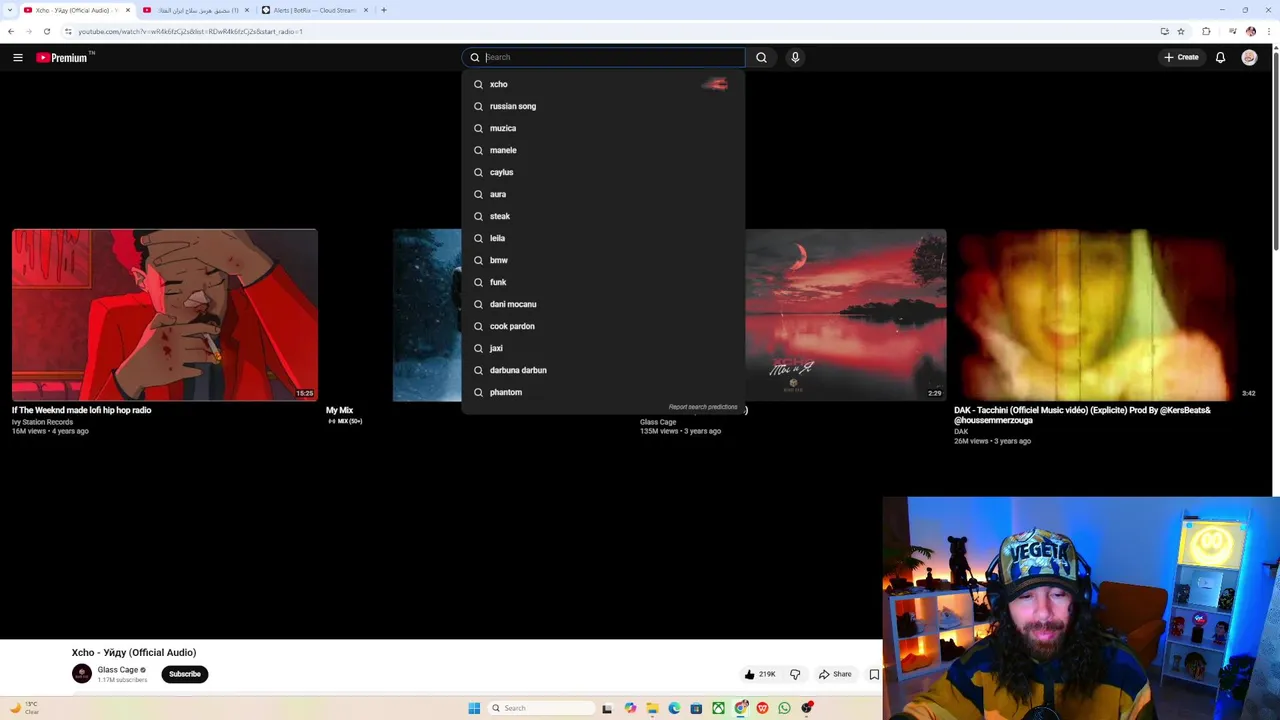The height and width of the screenshot is (720, 1280).
Task: Go back with the browser back arrow
Action: click(11, 31)
